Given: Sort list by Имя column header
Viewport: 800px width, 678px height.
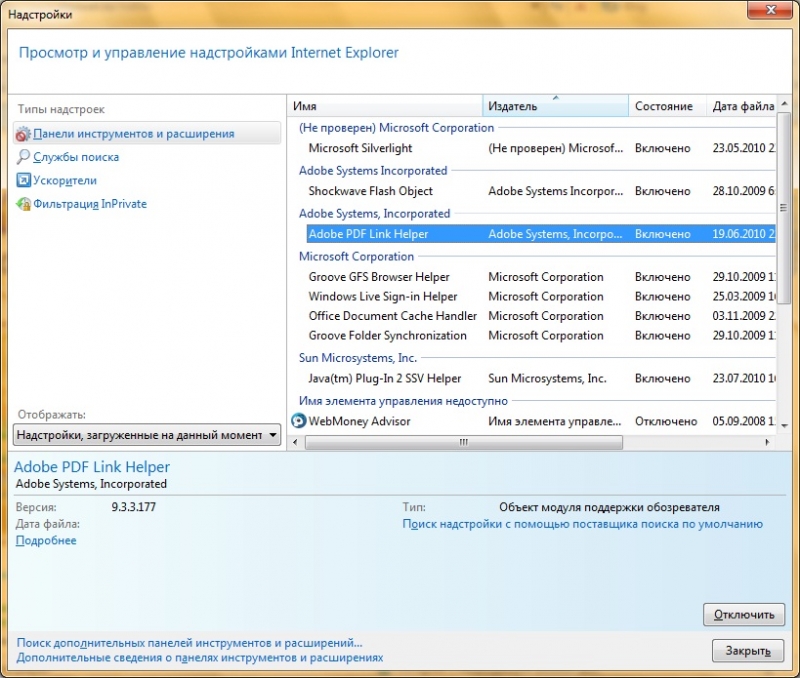Looking at the screenshot, I should pos(385,106).
